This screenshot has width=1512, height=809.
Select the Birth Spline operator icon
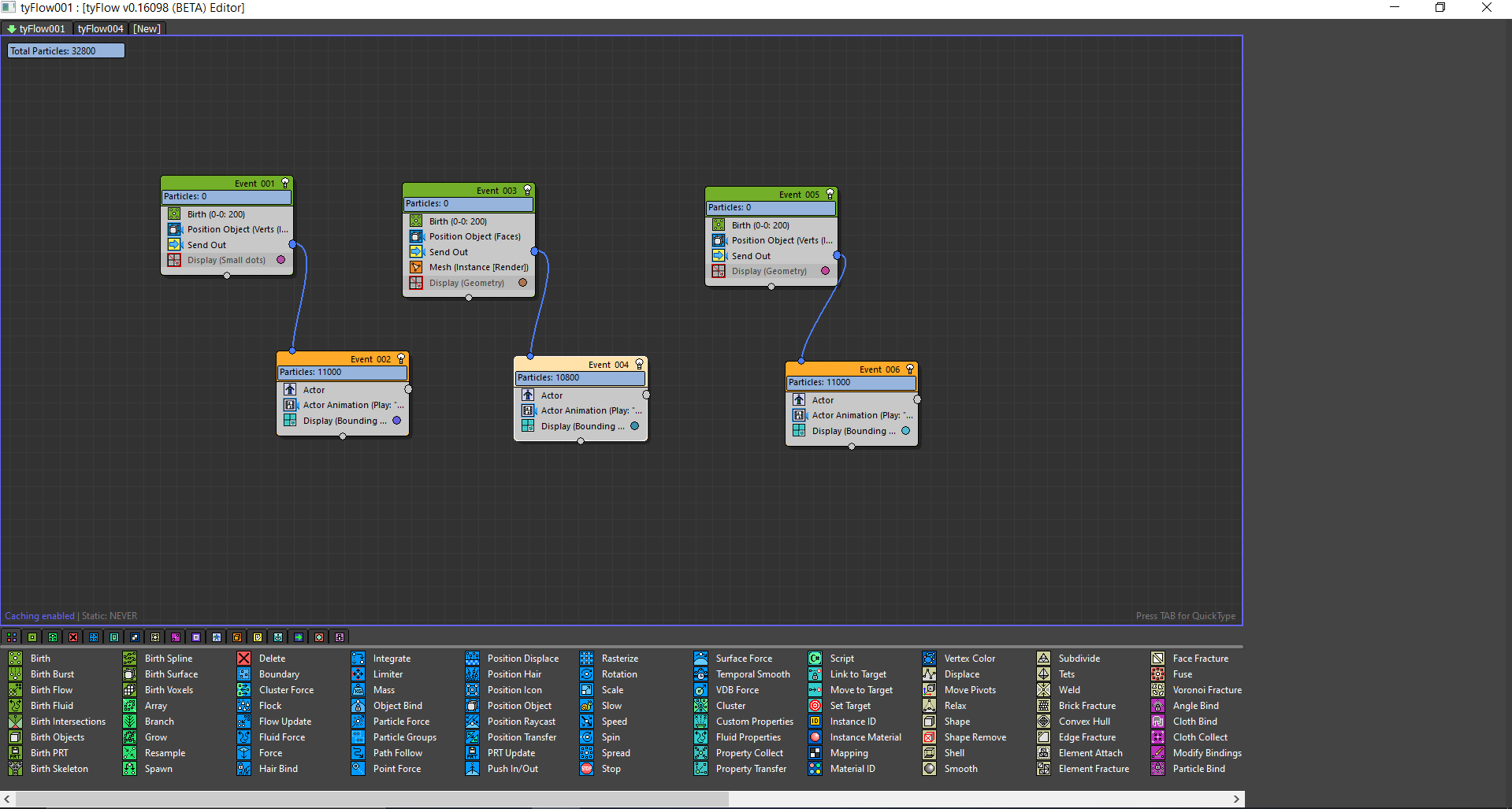point(130,659)
